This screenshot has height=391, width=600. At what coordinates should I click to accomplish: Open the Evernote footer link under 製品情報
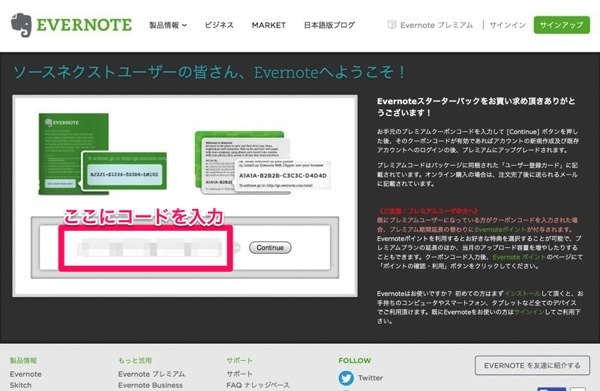click(26, 374)
